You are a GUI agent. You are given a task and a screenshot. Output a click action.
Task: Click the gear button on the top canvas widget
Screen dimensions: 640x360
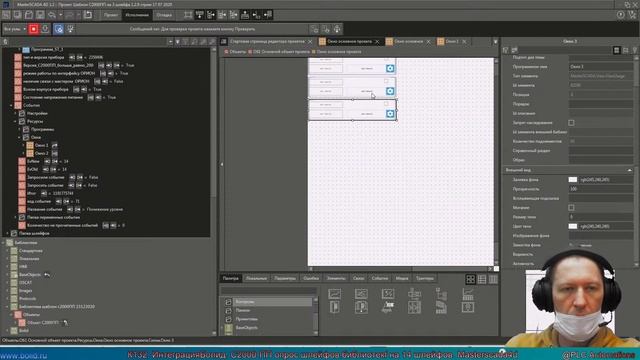point(390,68)
